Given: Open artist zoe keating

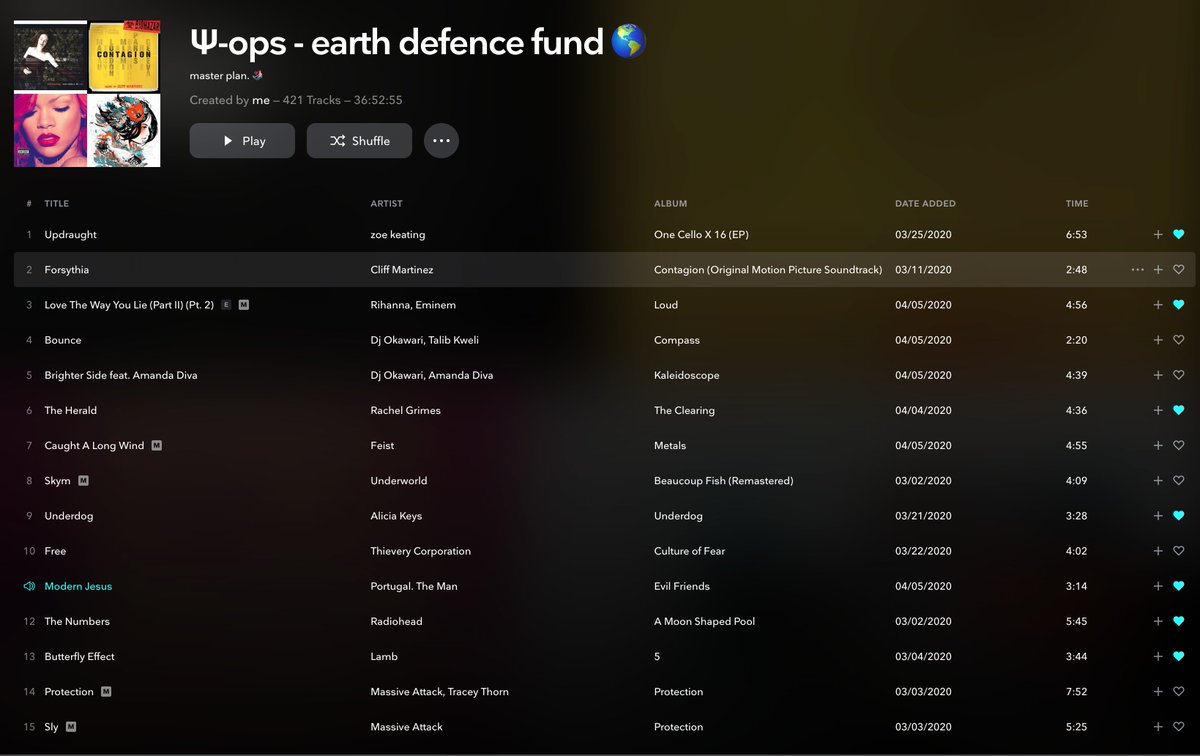Looking at the screenshot, I should pos(398,235).
